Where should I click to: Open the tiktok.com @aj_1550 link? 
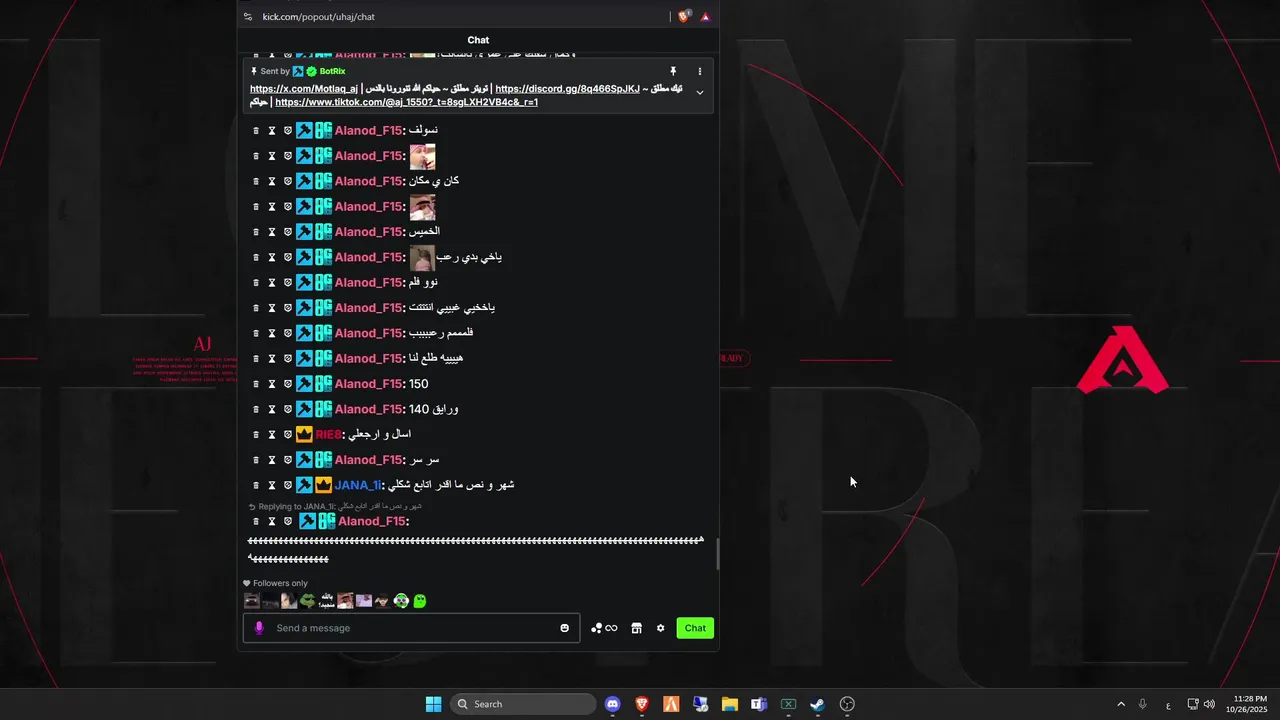coord(406,102)
